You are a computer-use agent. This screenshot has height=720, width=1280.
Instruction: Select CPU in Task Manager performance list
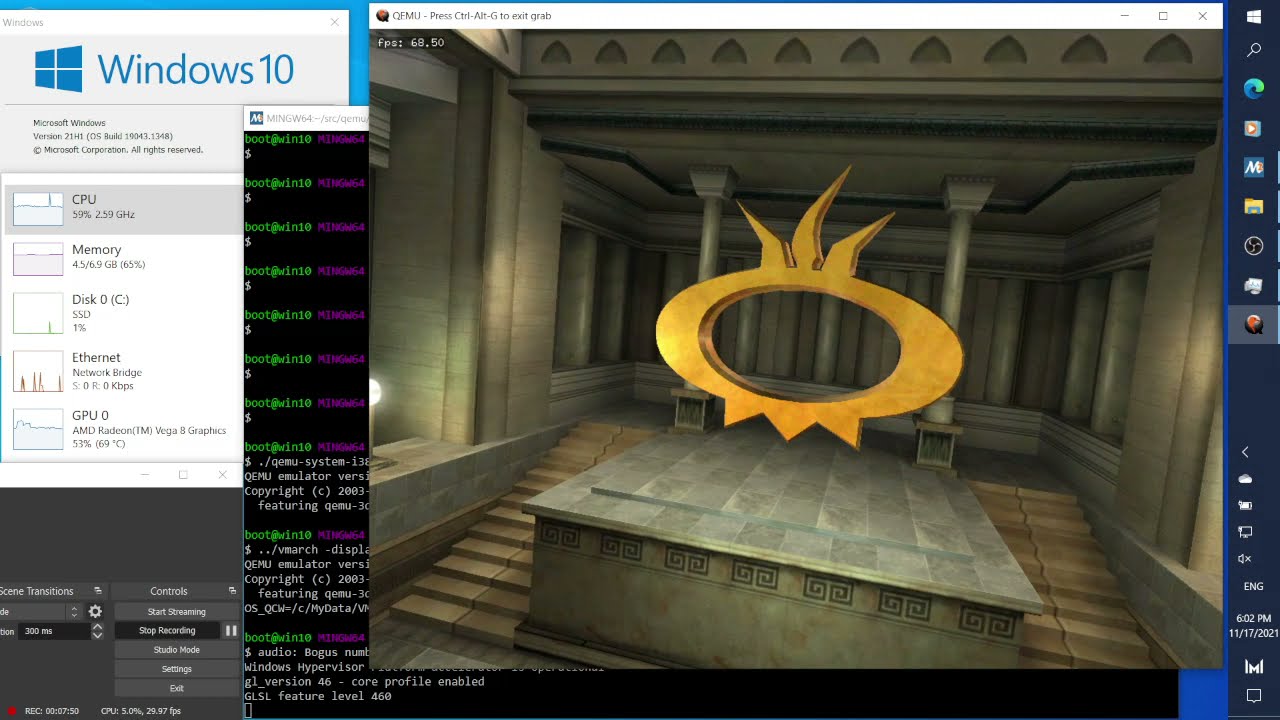(124, 207)
